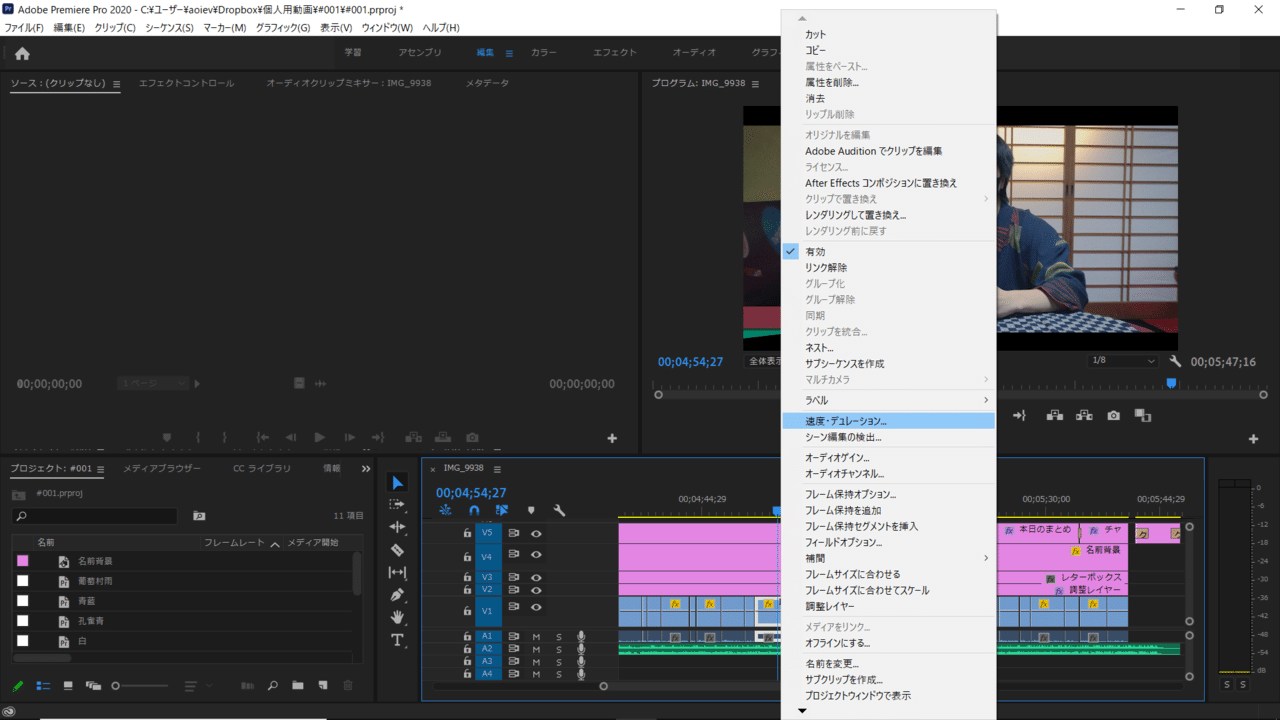Choose 速度・デュレーション from context menu
1280x720 pixels.
tap(888, 421)
